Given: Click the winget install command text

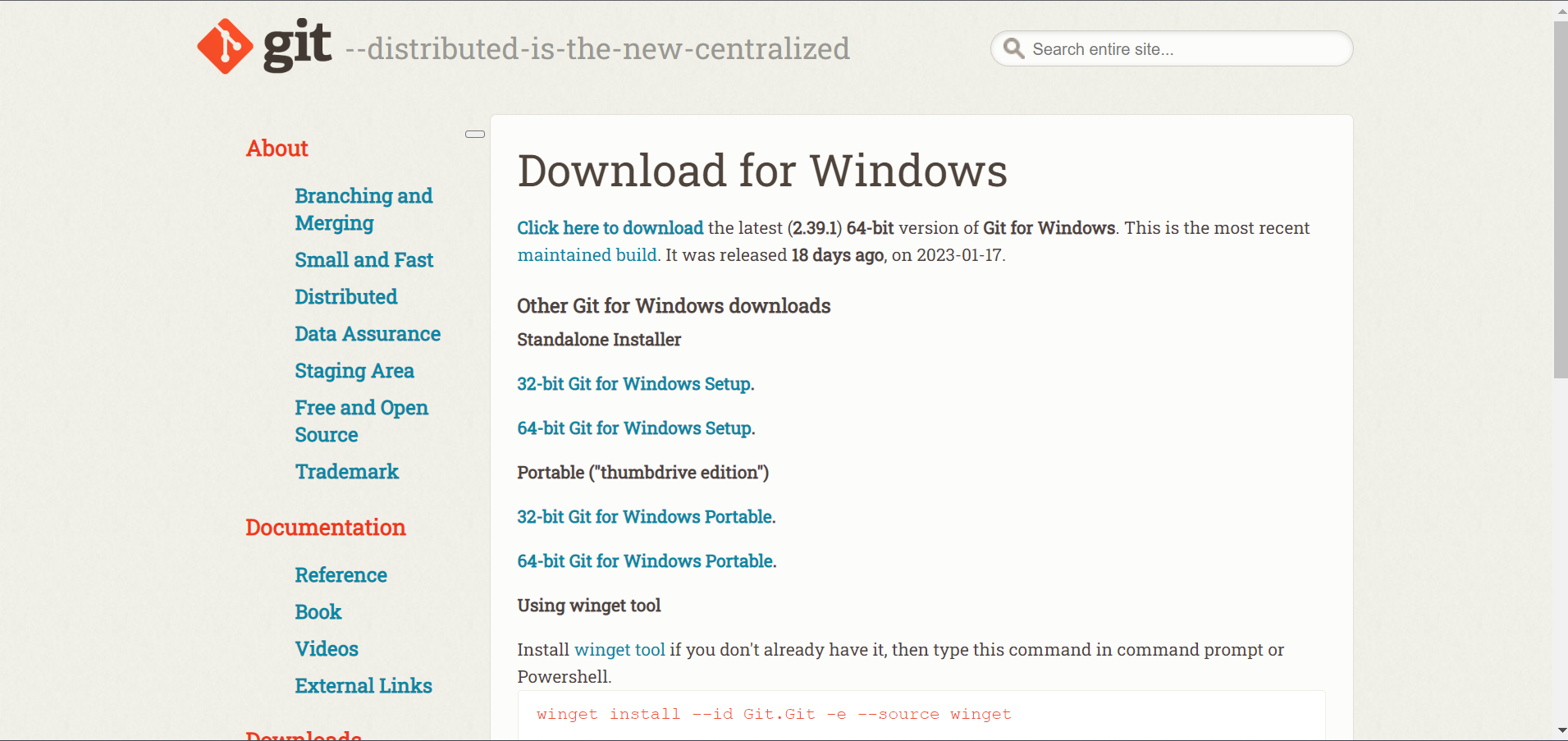Looking at the screenshot, I should [774, 714].
